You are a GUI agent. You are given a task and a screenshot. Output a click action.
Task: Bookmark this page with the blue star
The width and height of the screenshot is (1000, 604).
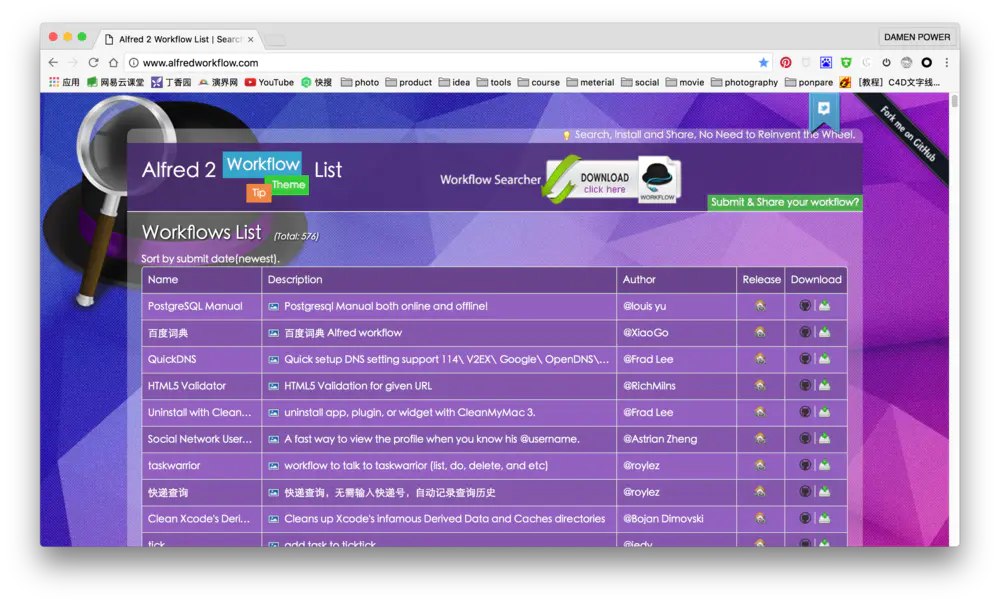(x=763, y=63)
